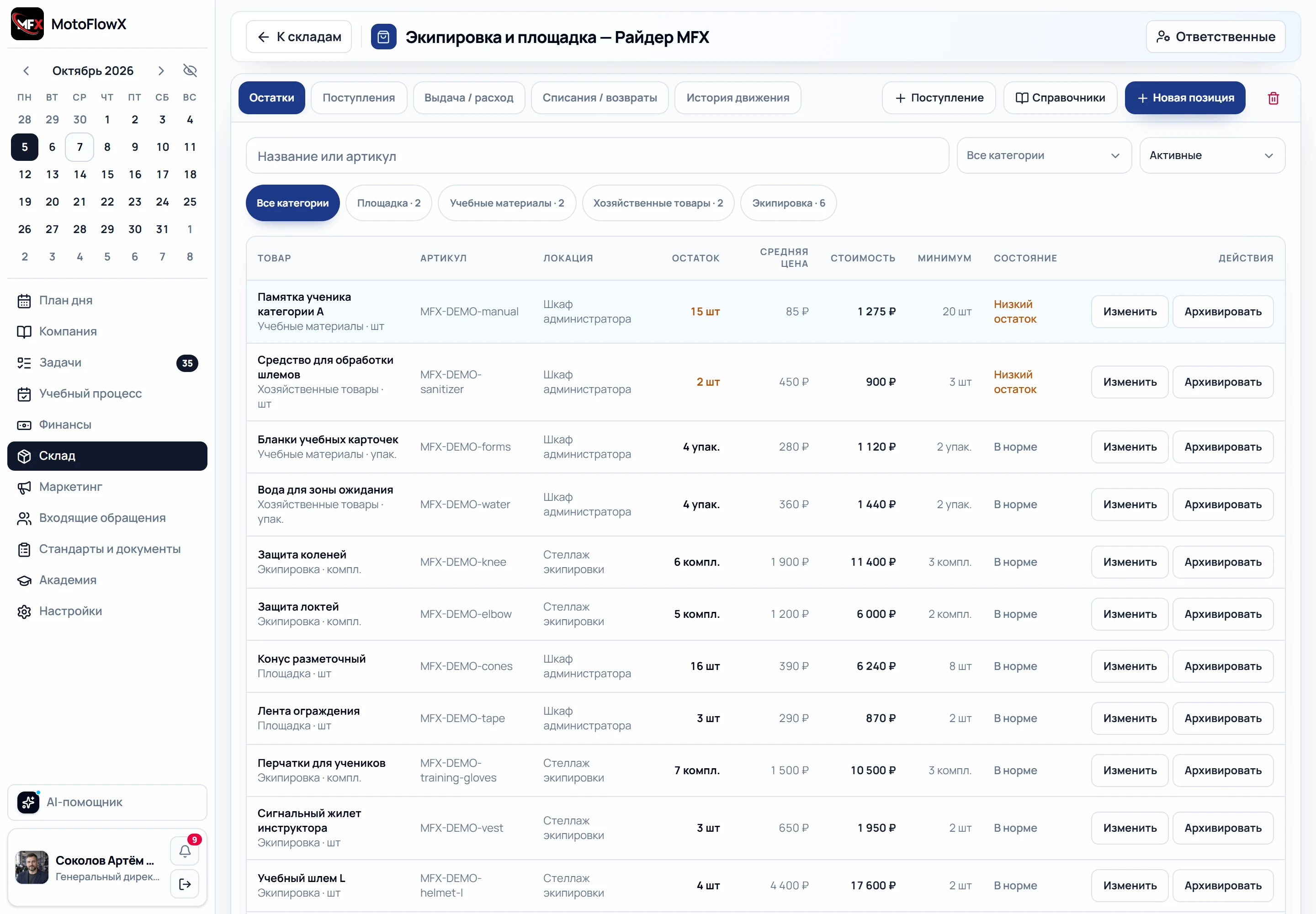Screen dimensions: 1316x914
Task: Switch to the Списания / возвраты tab
Action: pos(600,98)
